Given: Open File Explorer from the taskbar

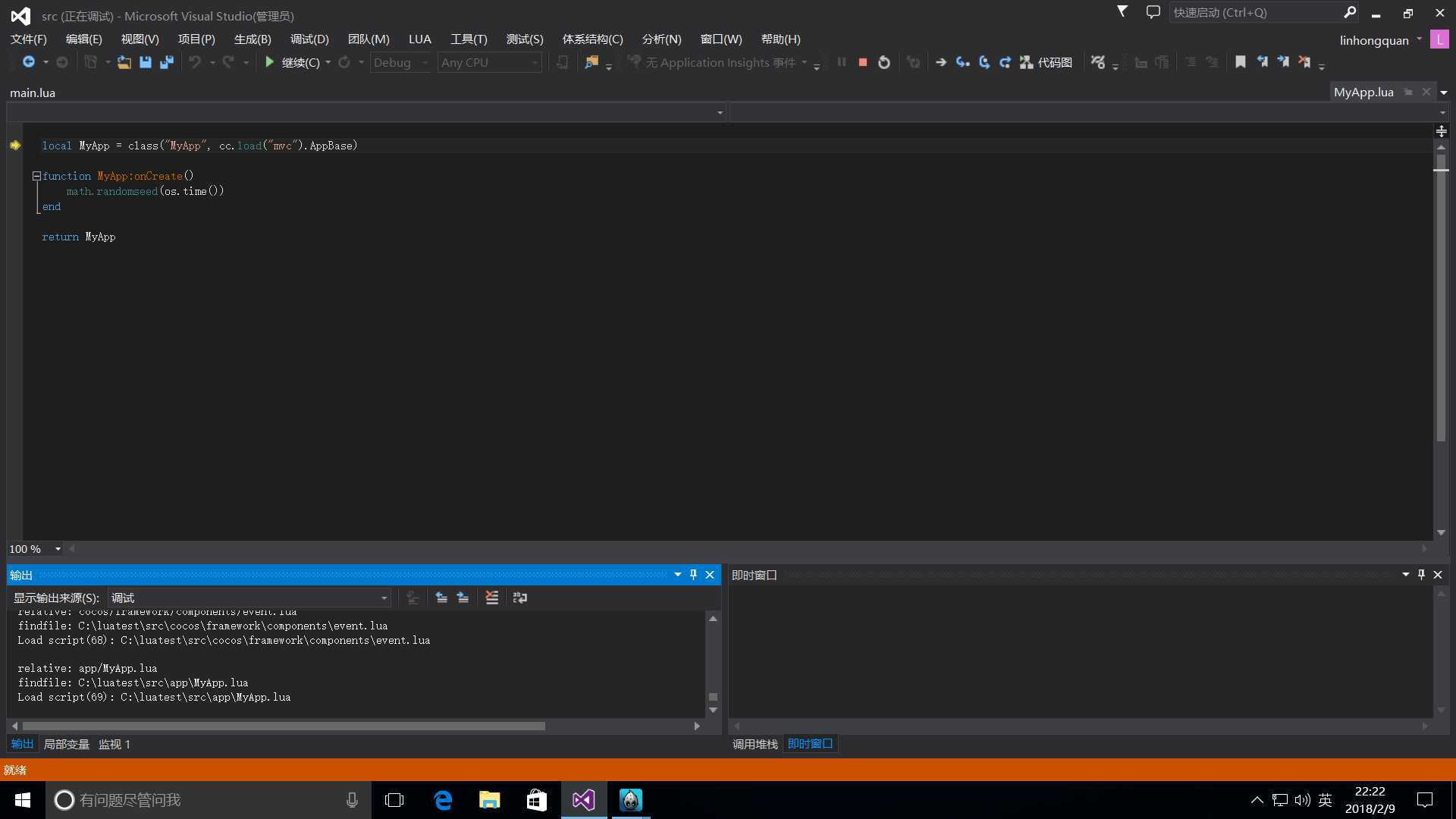Looking at the screenshot, I should pos(490,800).
